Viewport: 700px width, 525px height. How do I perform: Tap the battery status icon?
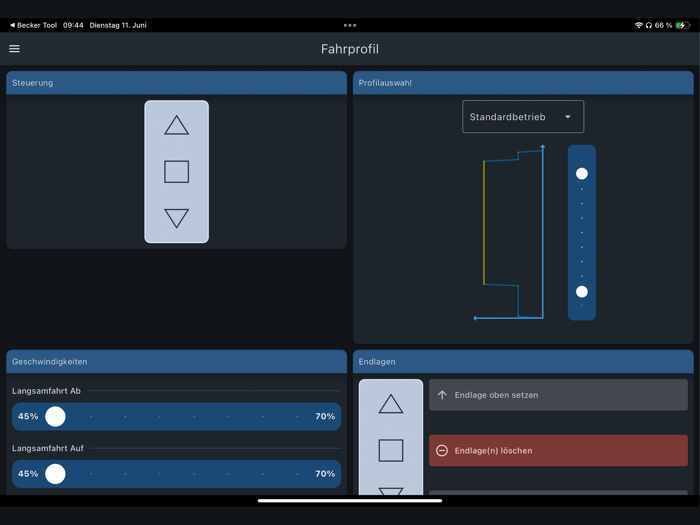683,25
